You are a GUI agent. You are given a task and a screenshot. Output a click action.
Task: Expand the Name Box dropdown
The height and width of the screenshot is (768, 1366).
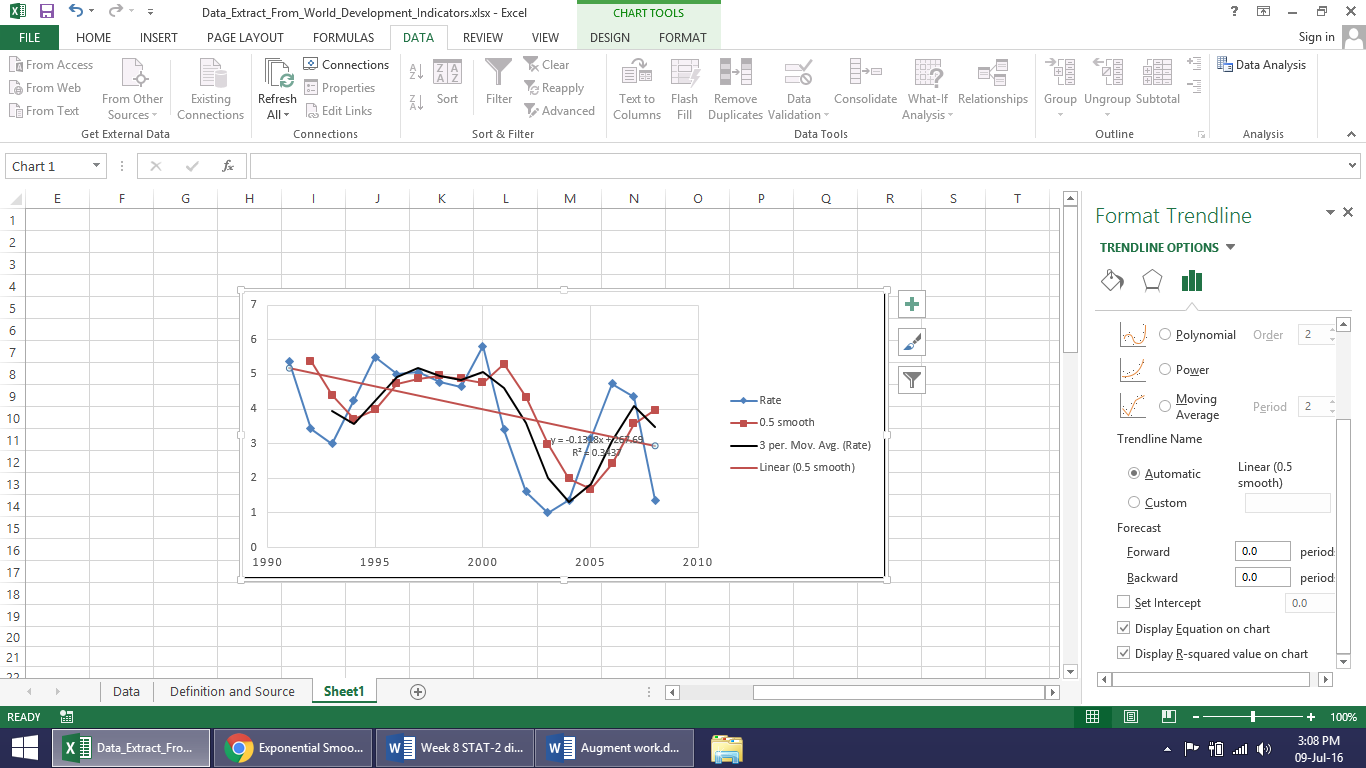[x=96, y=167]
